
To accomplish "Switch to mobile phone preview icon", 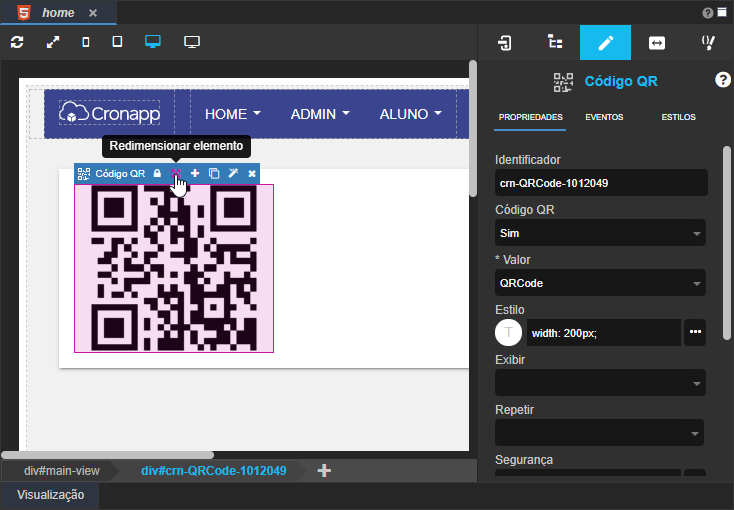I will coord(86,42).
